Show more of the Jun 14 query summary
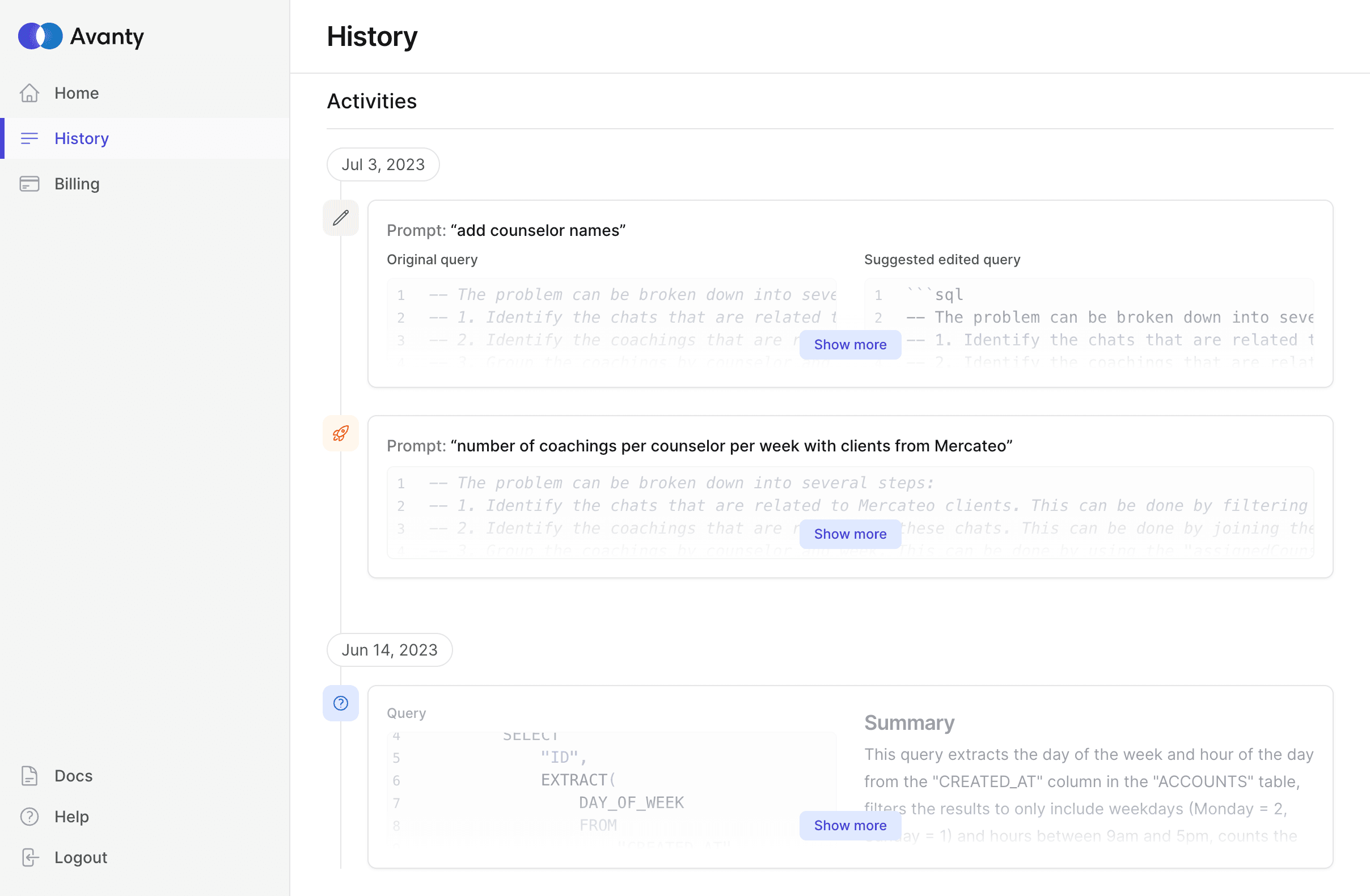Viewport: 1370px width, 896px height. pos(850,825)
